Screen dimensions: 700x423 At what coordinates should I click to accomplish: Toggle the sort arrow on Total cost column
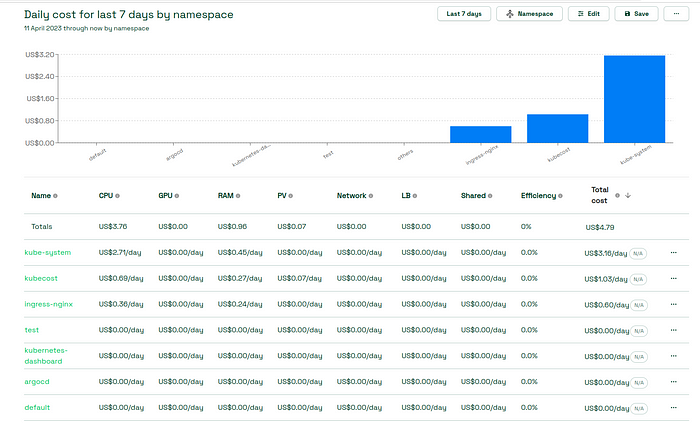(628, 195)
